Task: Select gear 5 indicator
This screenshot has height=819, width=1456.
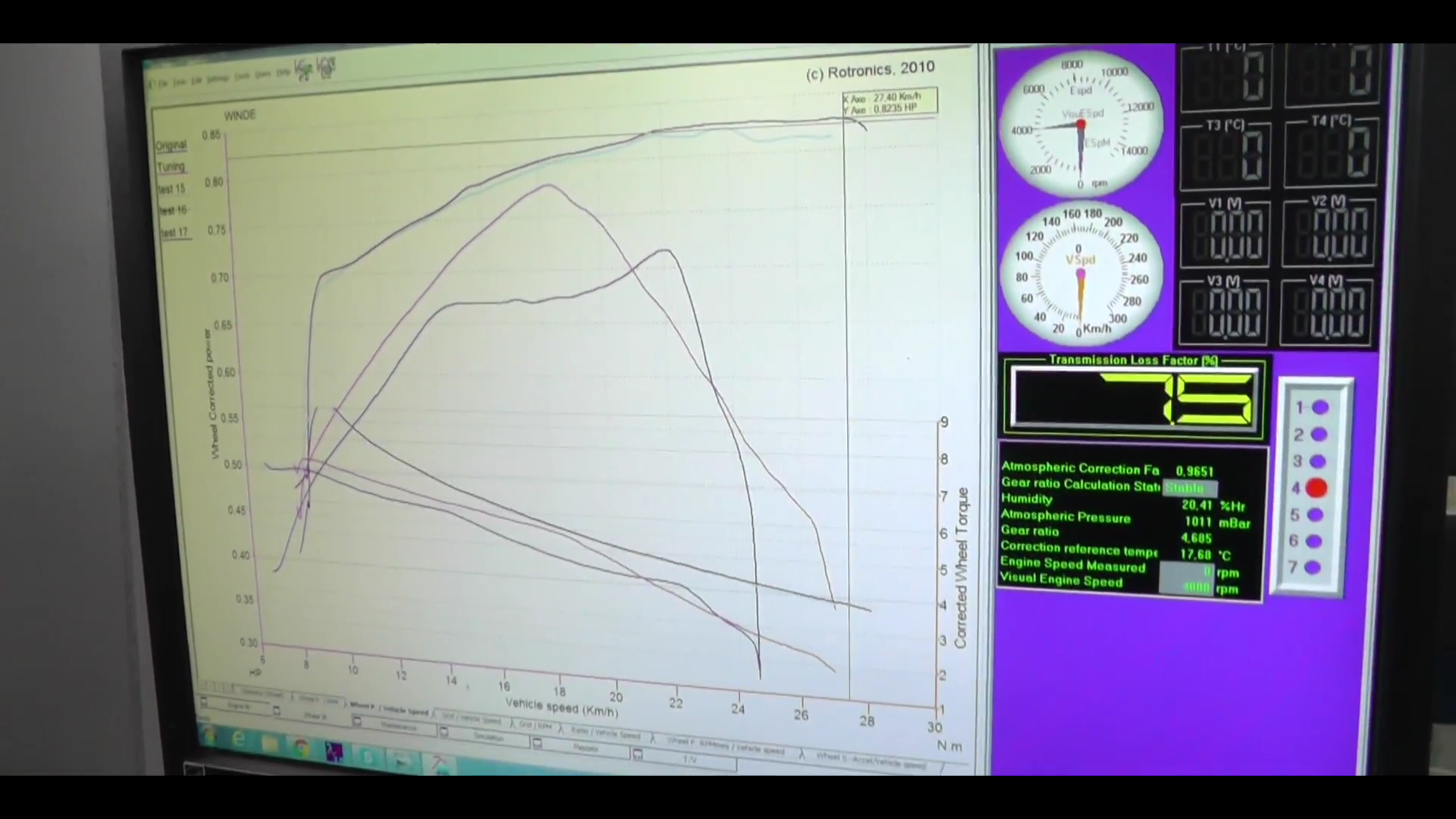Action: 1316,515
